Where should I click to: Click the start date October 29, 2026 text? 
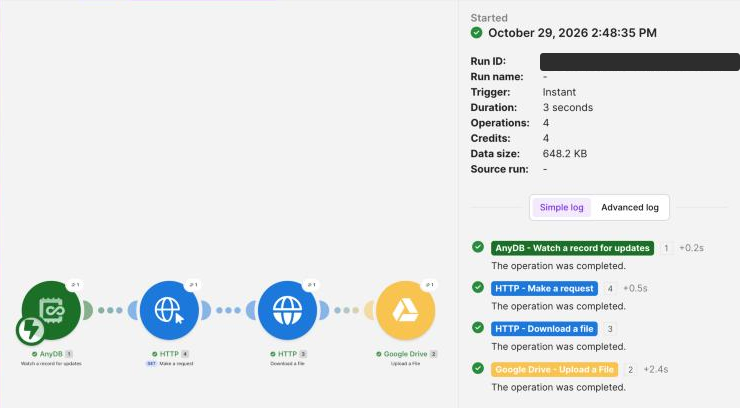(x=572, y=33)
